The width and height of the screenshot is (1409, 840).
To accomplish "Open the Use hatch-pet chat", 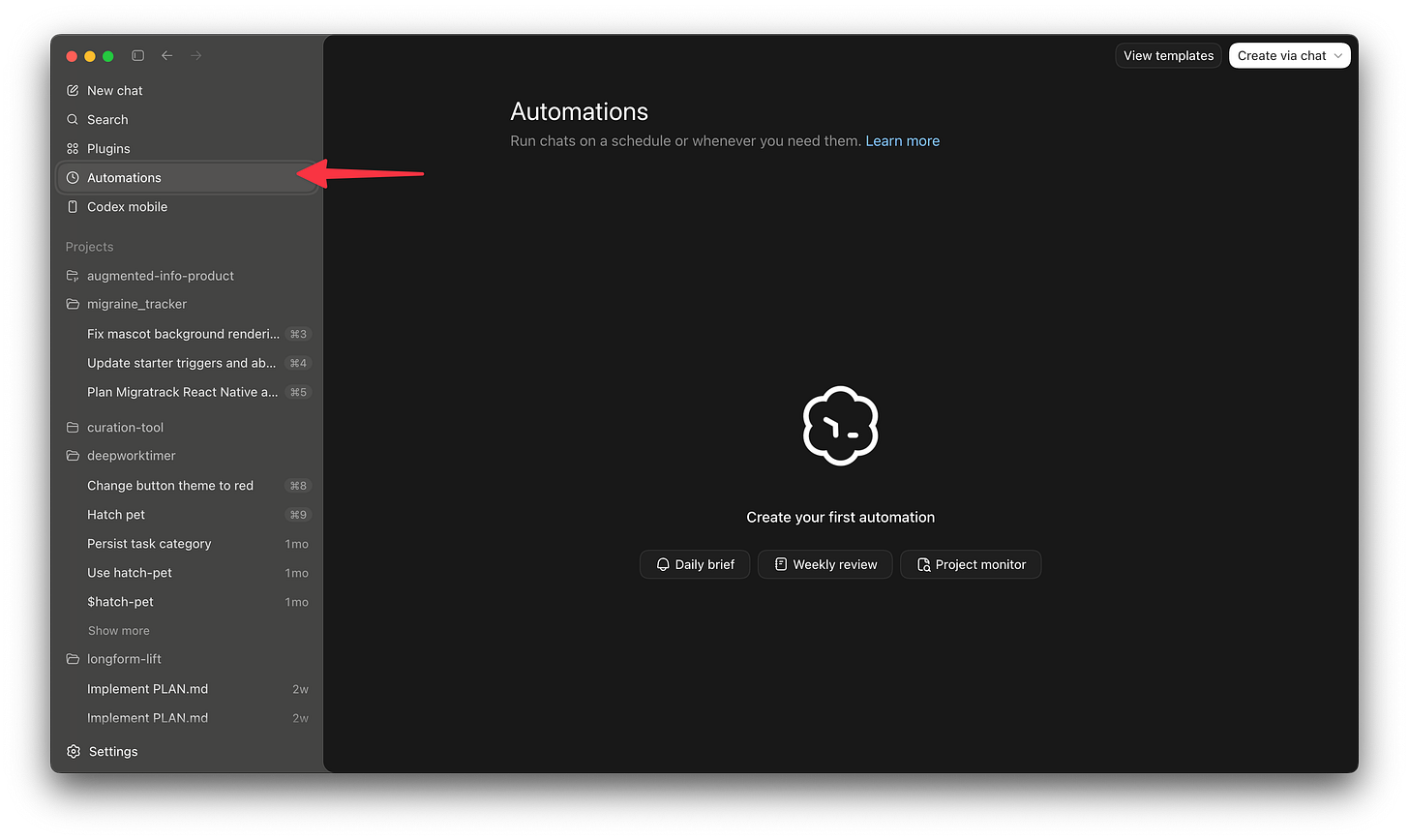I will [x=188, y=573].
